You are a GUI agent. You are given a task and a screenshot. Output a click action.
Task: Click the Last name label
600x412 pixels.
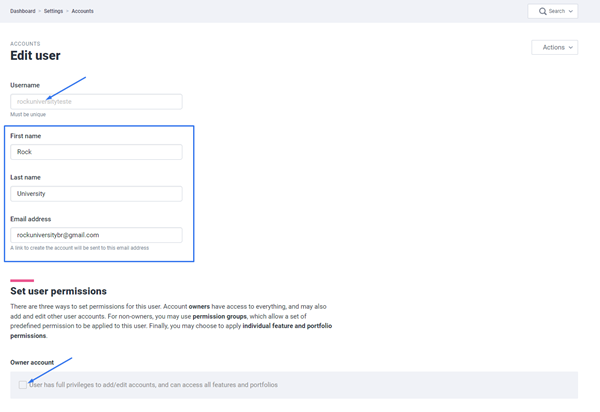click(26, 177)
